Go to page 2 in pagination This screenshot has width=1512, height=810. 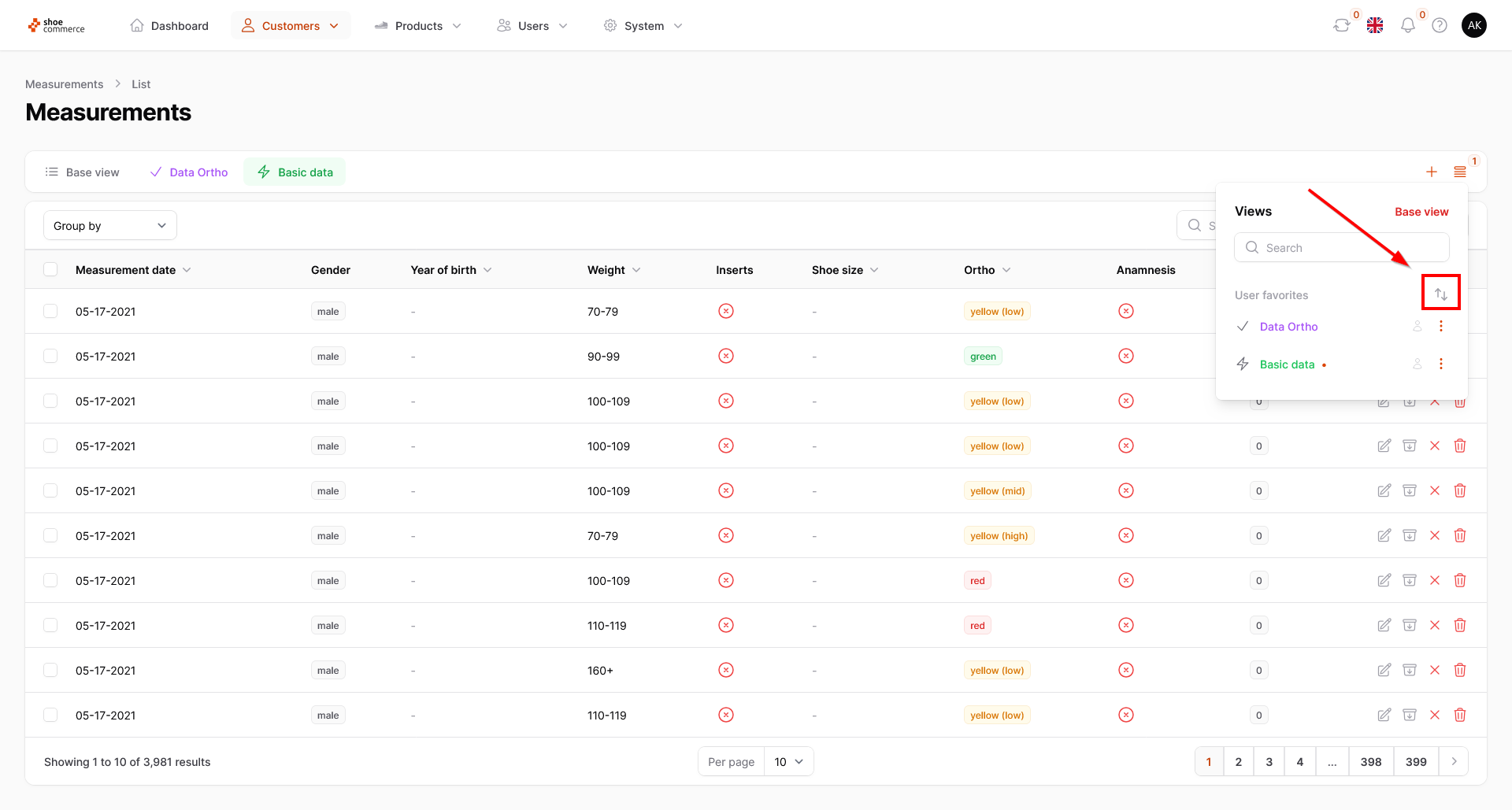coord(1238,761)
